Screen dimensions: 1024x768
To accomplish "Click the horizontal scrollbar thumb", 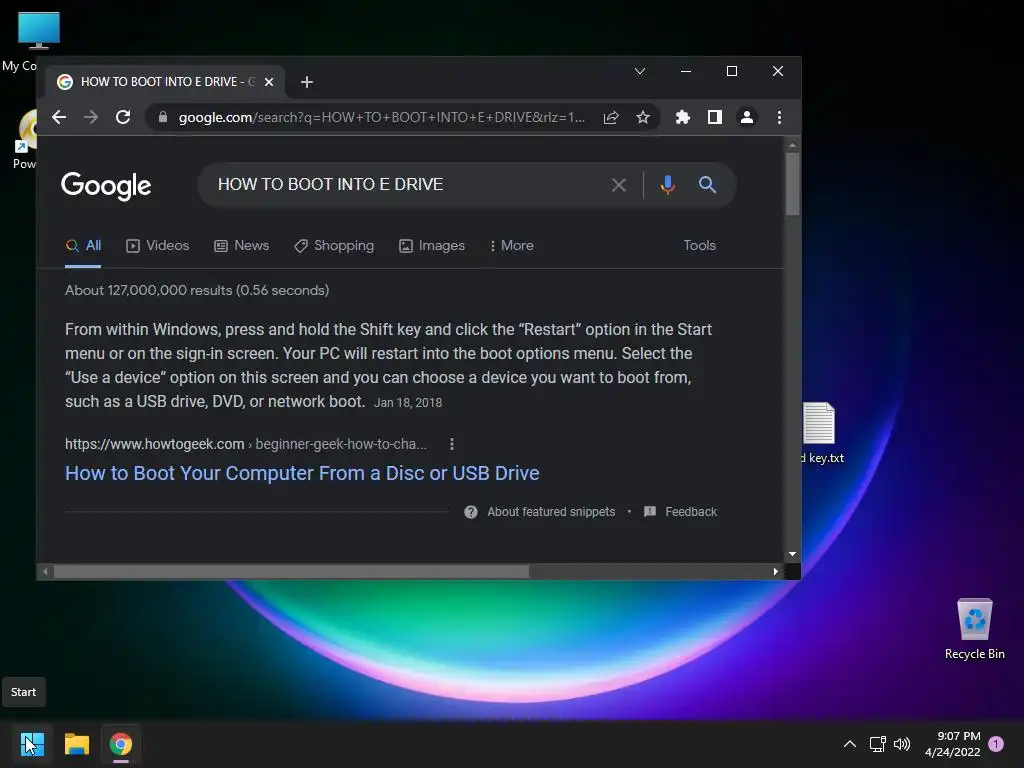I will [x=291, y=571].
